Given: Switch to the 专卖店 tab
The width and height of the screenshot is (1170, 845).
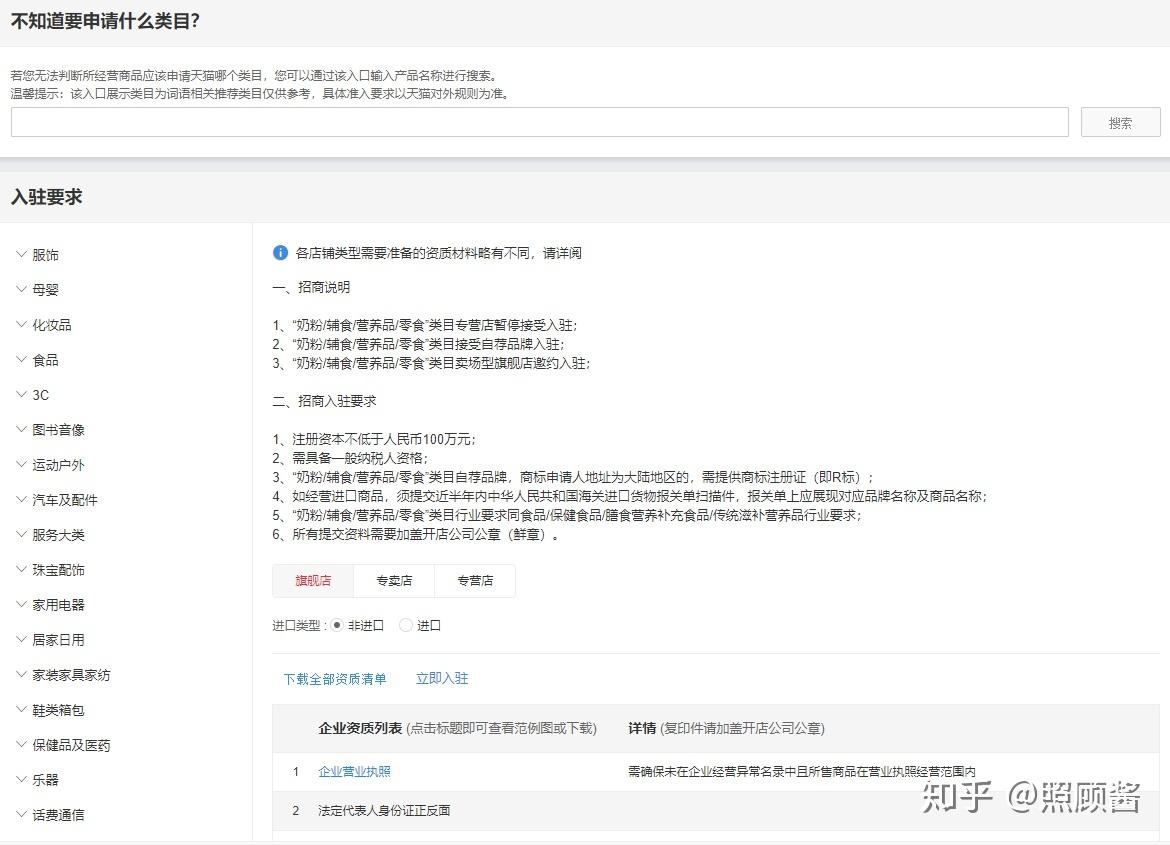Looking at the screenshot, I should pos(394,580).
